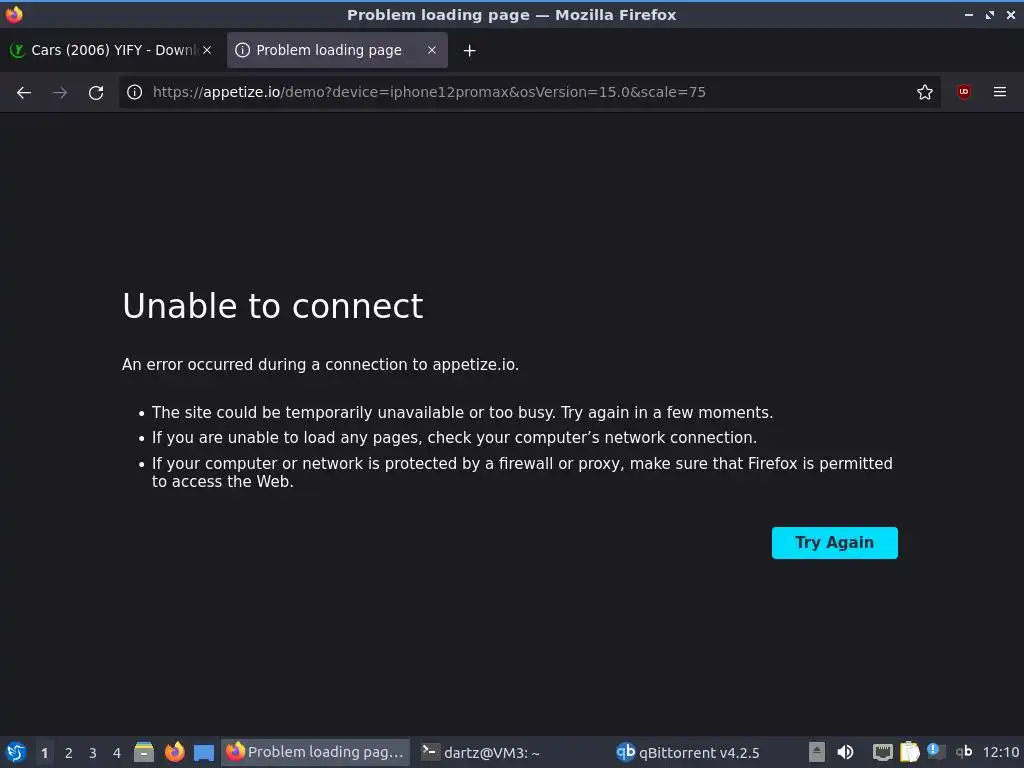This screenshot has height=768, width=1024.
Task: Open the Firefox hamburger application menu
Action: pyautogui.click(x=999, y=92)
